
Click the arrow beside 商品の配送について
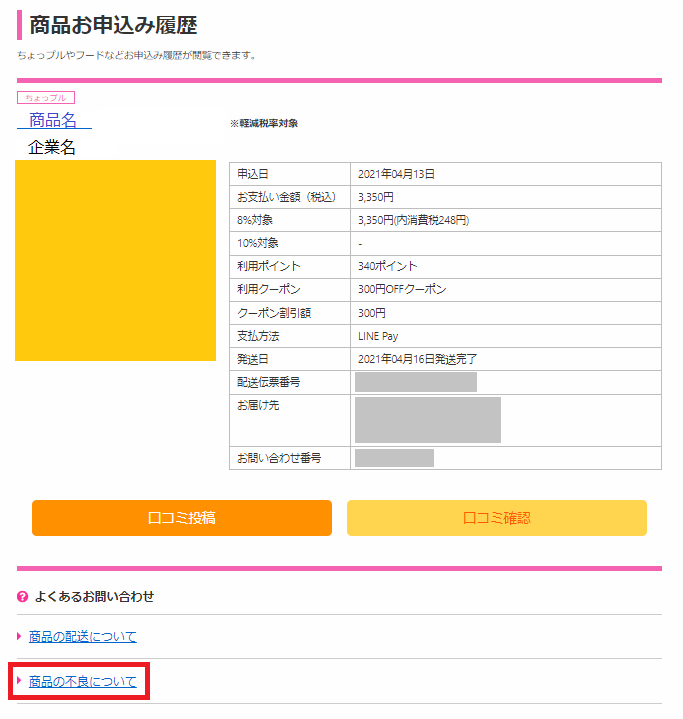coord(19,636)
